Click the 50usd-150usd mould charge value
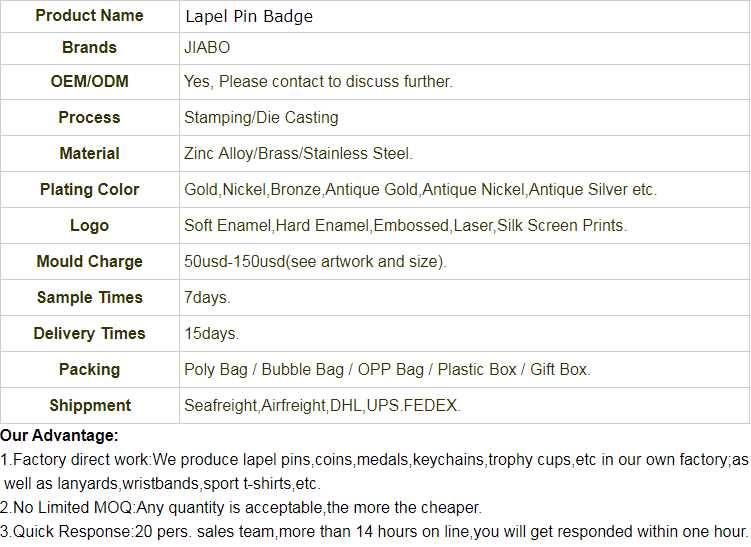The image size is (751, 547). point(315,261)
